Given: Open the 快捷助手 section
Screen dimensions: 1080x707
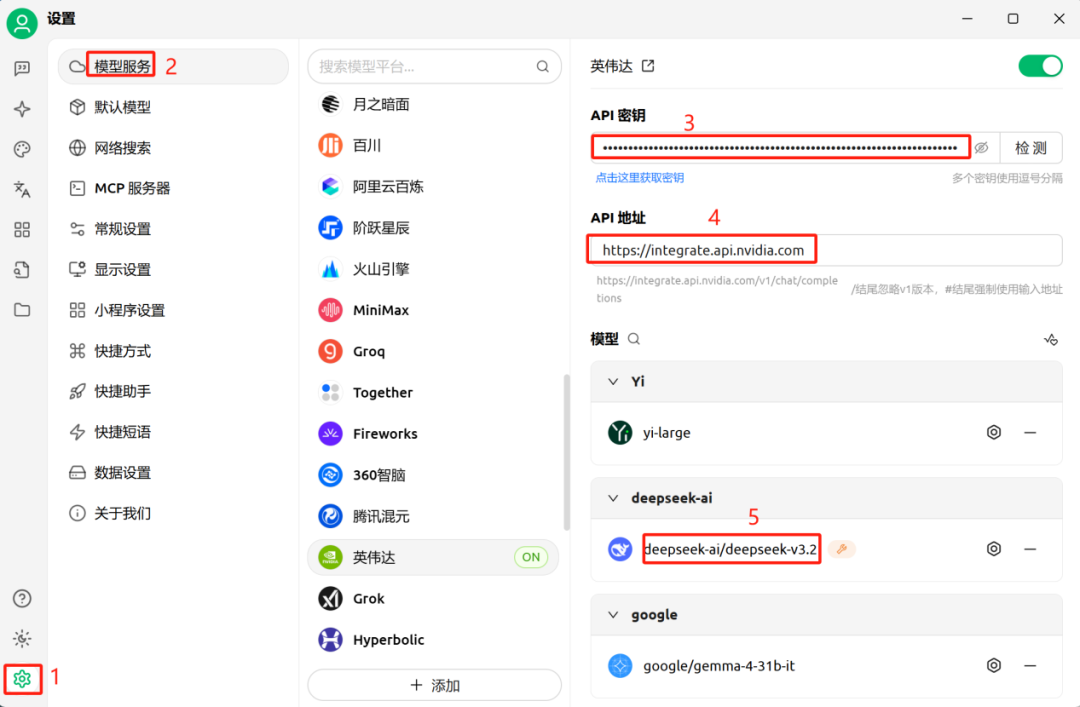Looking at the screenshot, I should pos(174,391).
